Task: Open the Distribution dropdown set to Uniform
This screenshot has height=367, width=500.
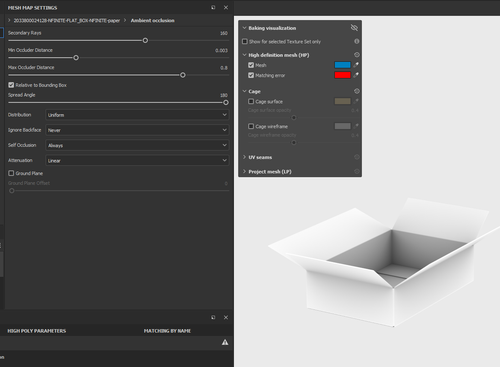Action: pyautogui.click(x=137, y=115)
